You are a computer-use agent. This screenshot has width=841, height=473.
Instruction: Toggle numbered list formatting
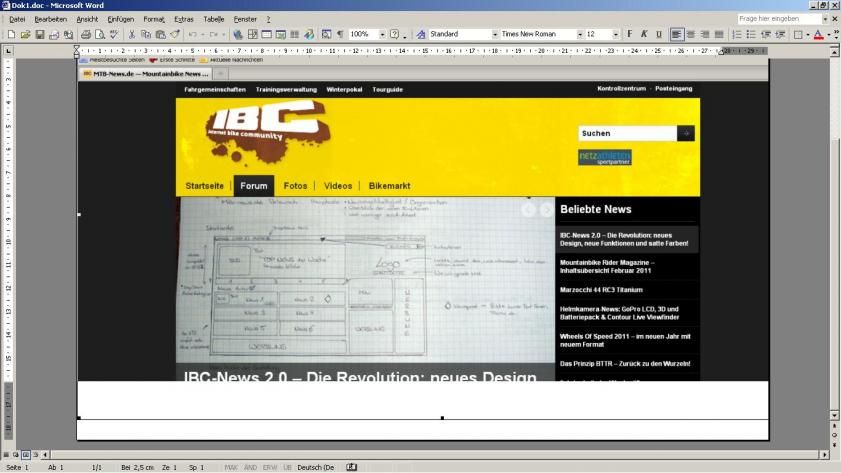(737, 34)
